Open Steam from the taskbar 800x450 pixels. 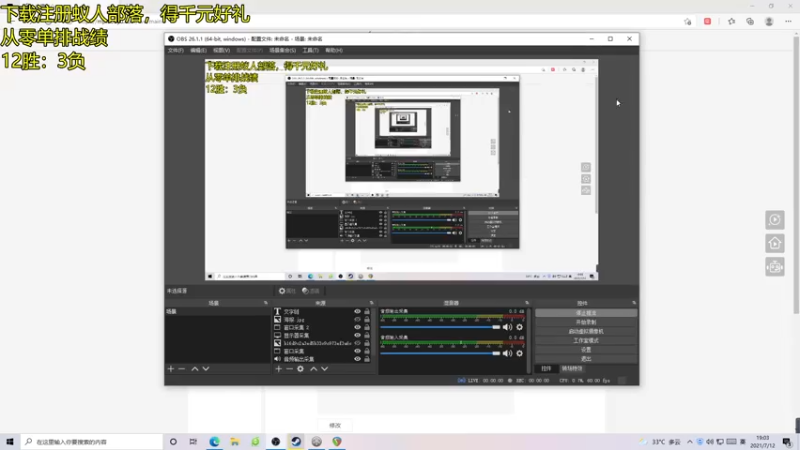296,441
